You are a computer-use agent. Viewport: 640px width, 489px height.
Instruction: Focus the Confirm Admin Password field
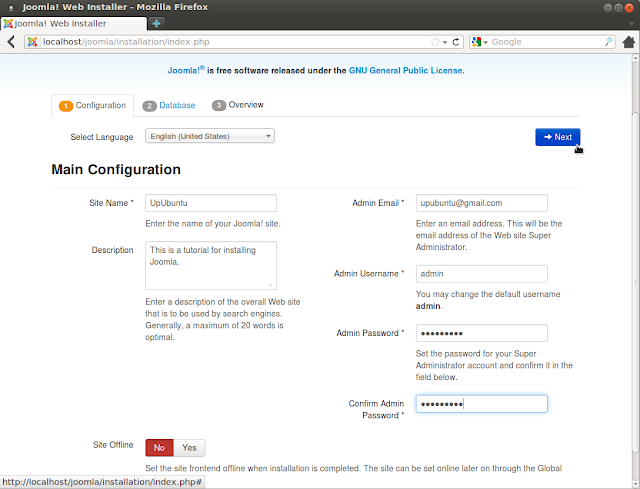(482, 404)
